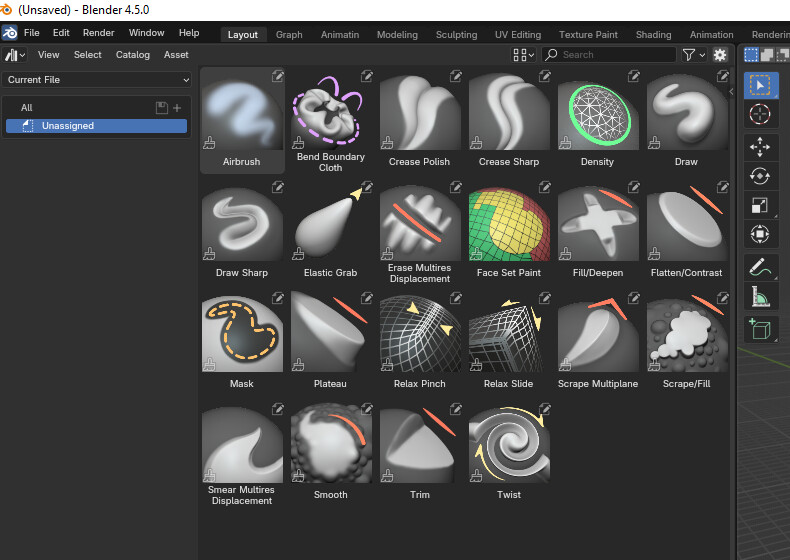Select the Bend Boundary Cloth brush
Viewport: 790px width, 560px height.
pyautogui.click(x=331, y=120)
